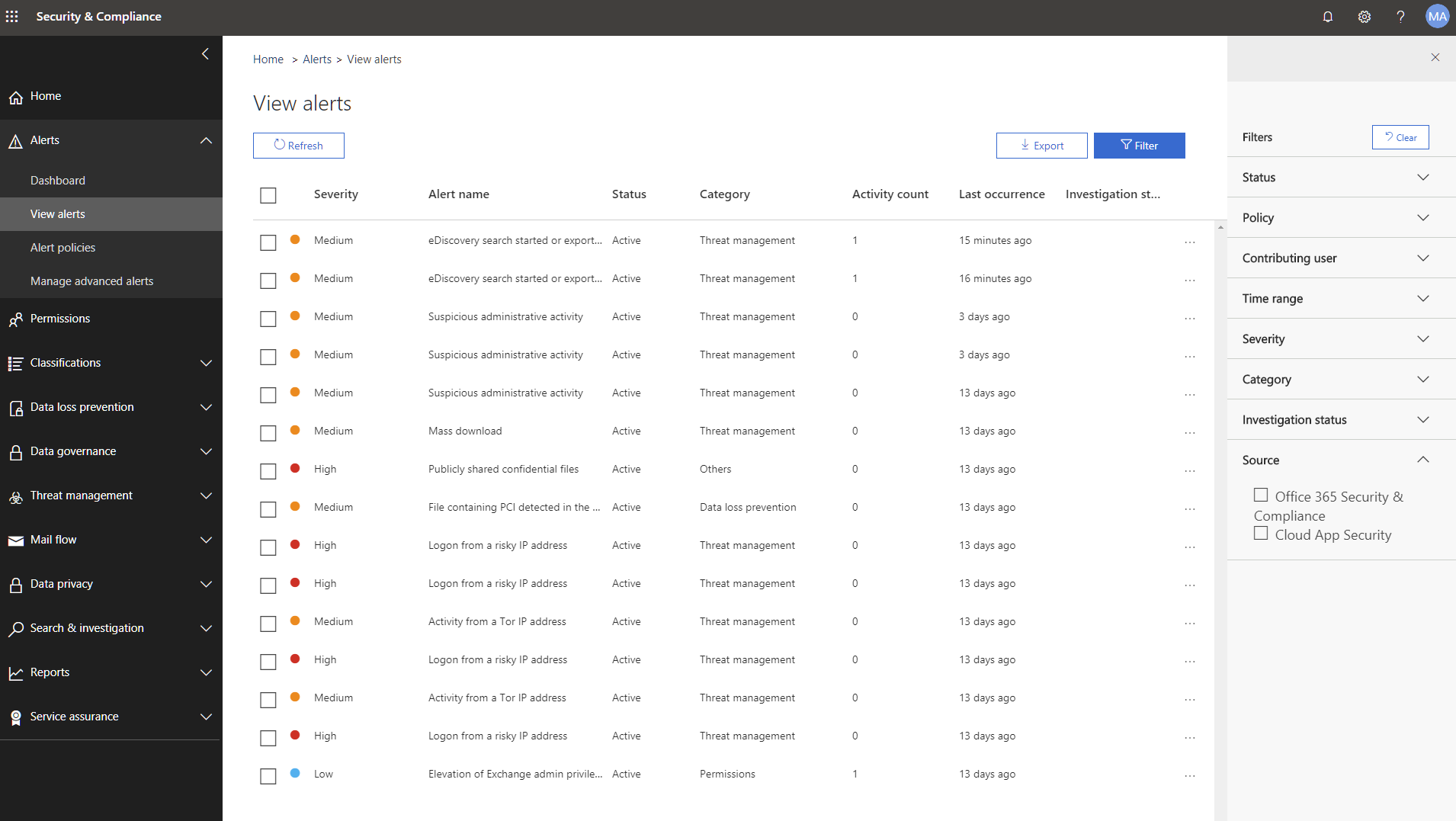The height and width of the screenshot is (821, 1456).
Task: Open notifications from the bell icon
Action: point(1328,16)
